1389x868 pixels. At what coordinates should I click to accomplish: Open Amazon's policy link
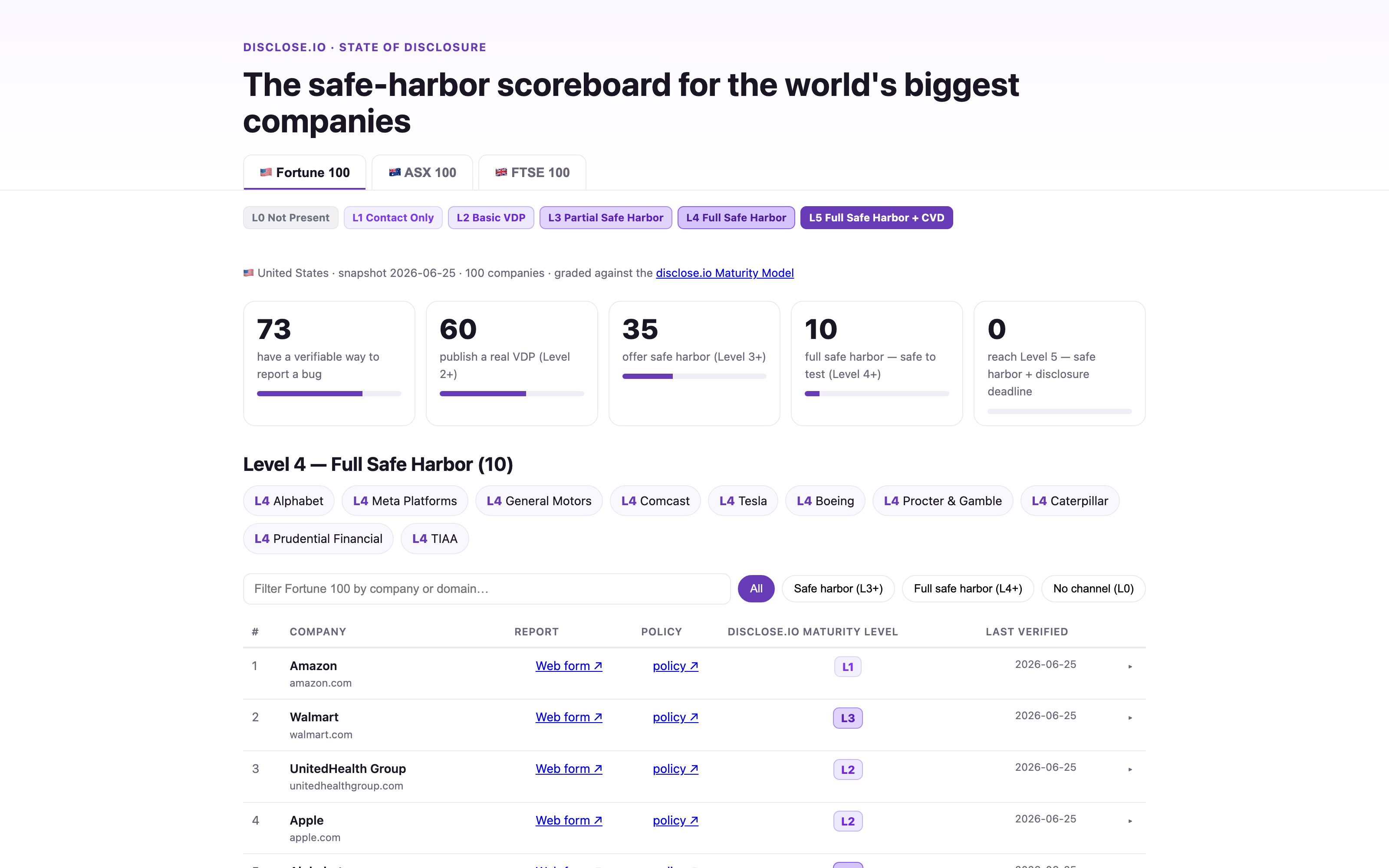point(675,666)
